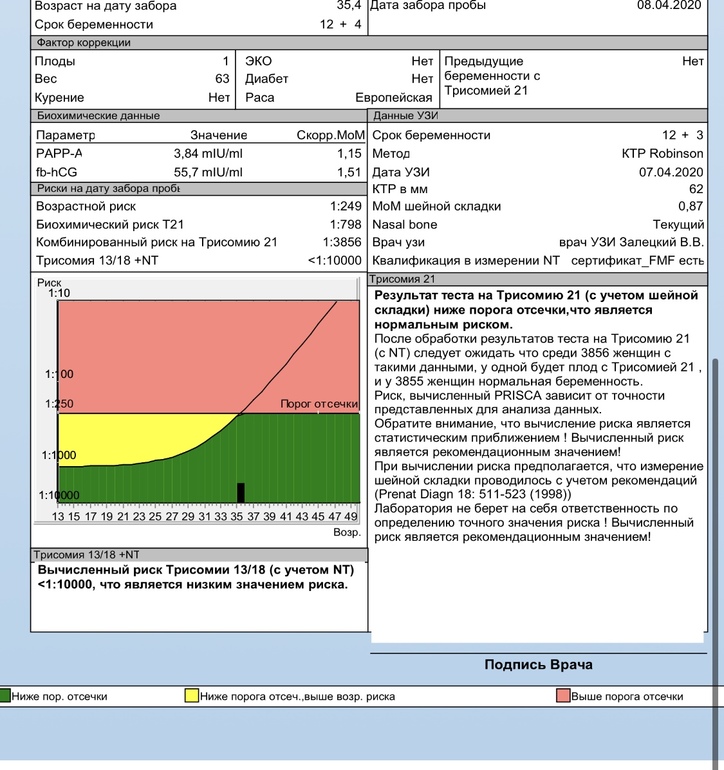724x770 pixels.
Task: Click the yellow legend color square
Action: pyautogui.click(x=191, y=696)
